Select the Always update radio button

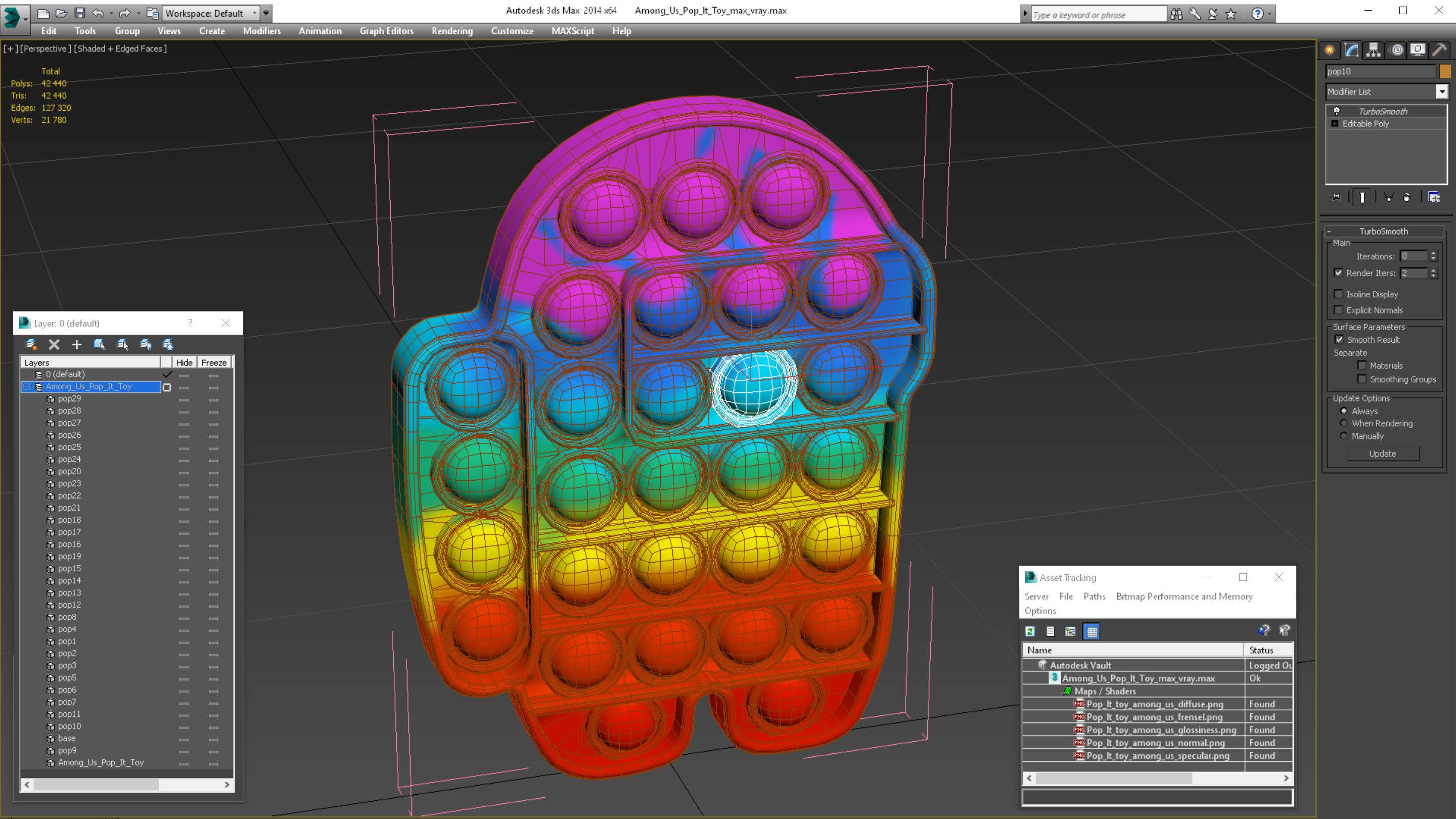(1344, 411)
